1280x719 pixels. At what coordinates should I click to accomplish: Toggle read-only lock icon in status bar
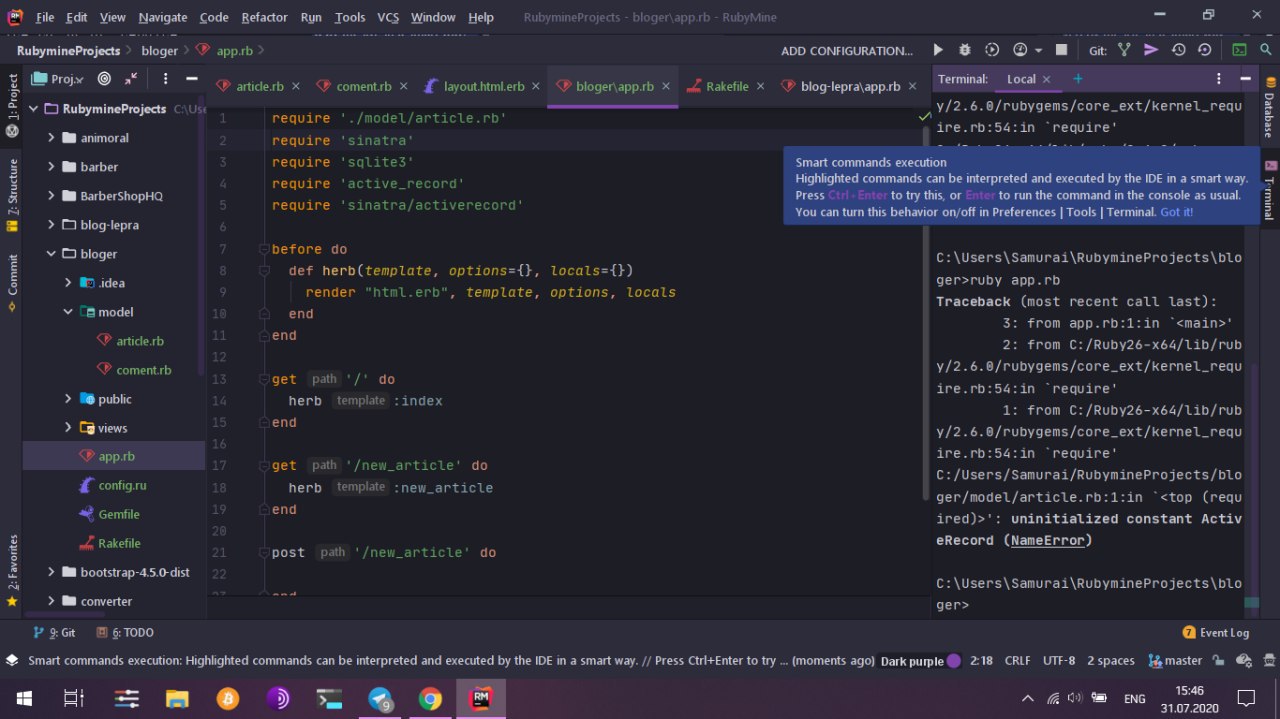1218,661
